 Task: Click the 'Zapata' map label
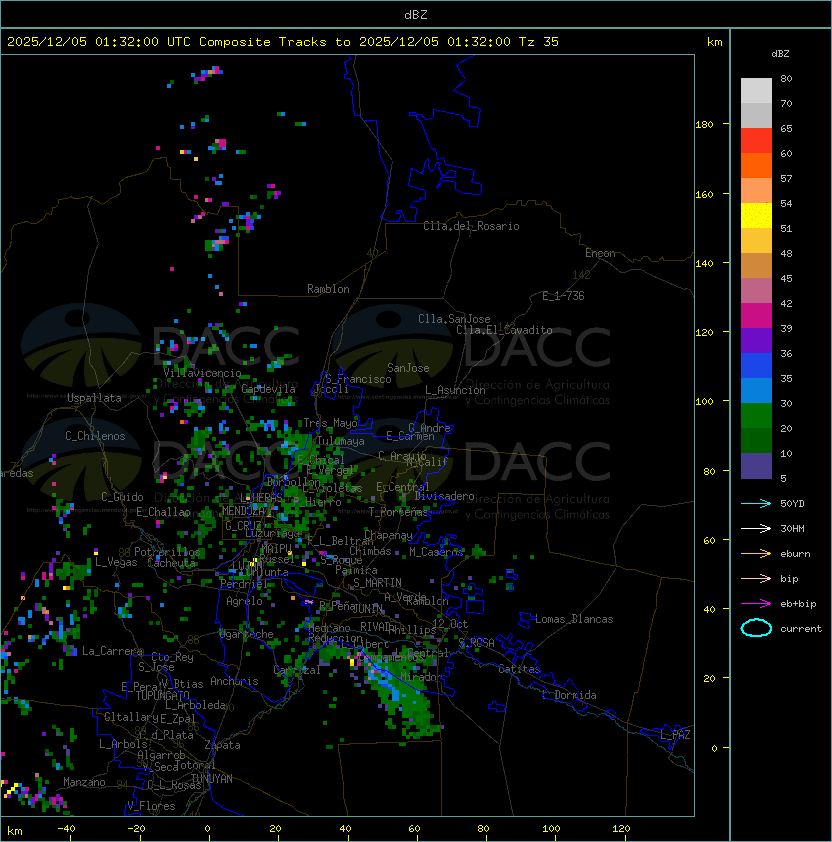click(222, 745)
